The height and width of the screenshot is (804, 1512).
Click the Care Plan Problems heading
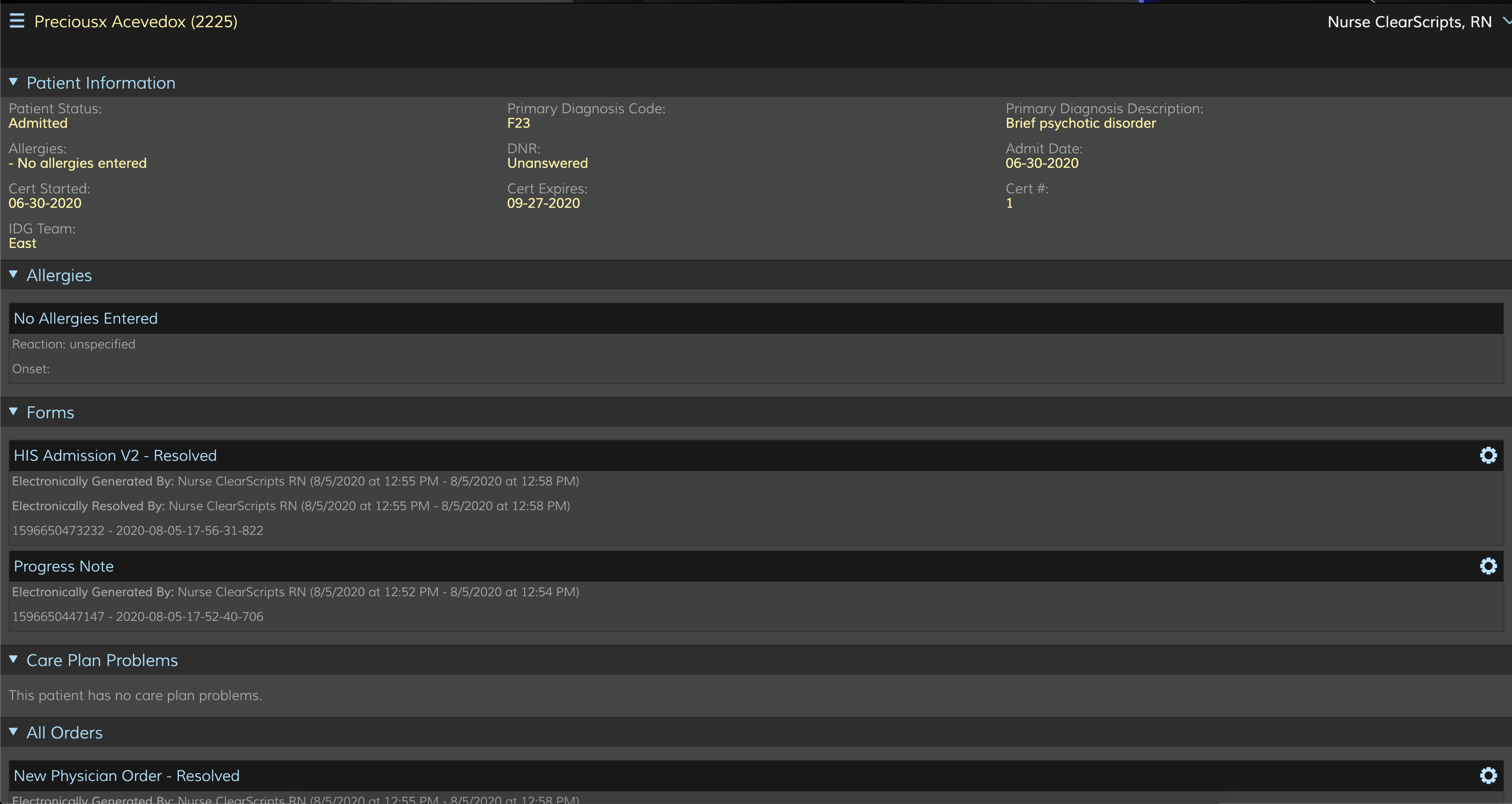point(102,660)
